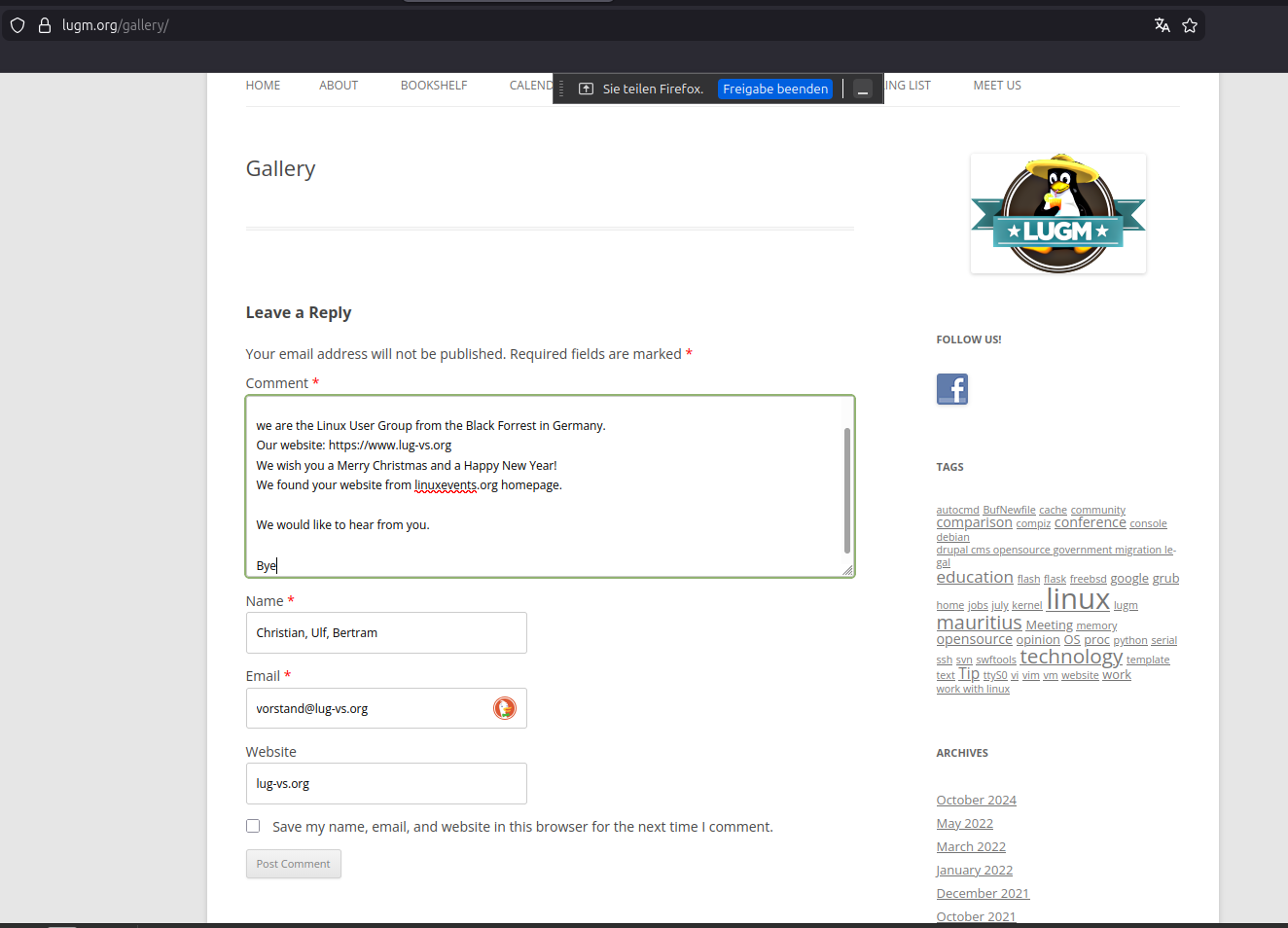This screenshot has height=928, width=1288.
Task: Open the BOOKSHELF menu item
Action: tap(434, 86)
